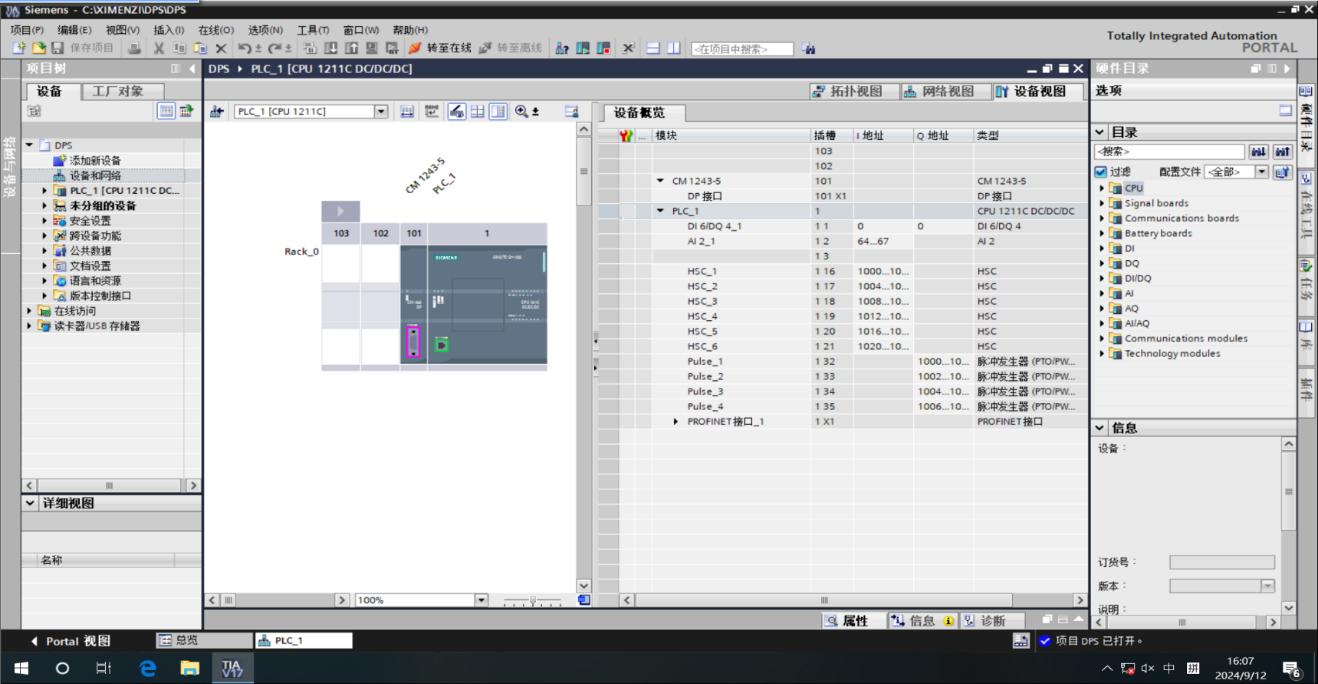The image size is (1318, 684).
Task: Open the 配置文件 profile dropdown
Action: (x=1261, y=172)
